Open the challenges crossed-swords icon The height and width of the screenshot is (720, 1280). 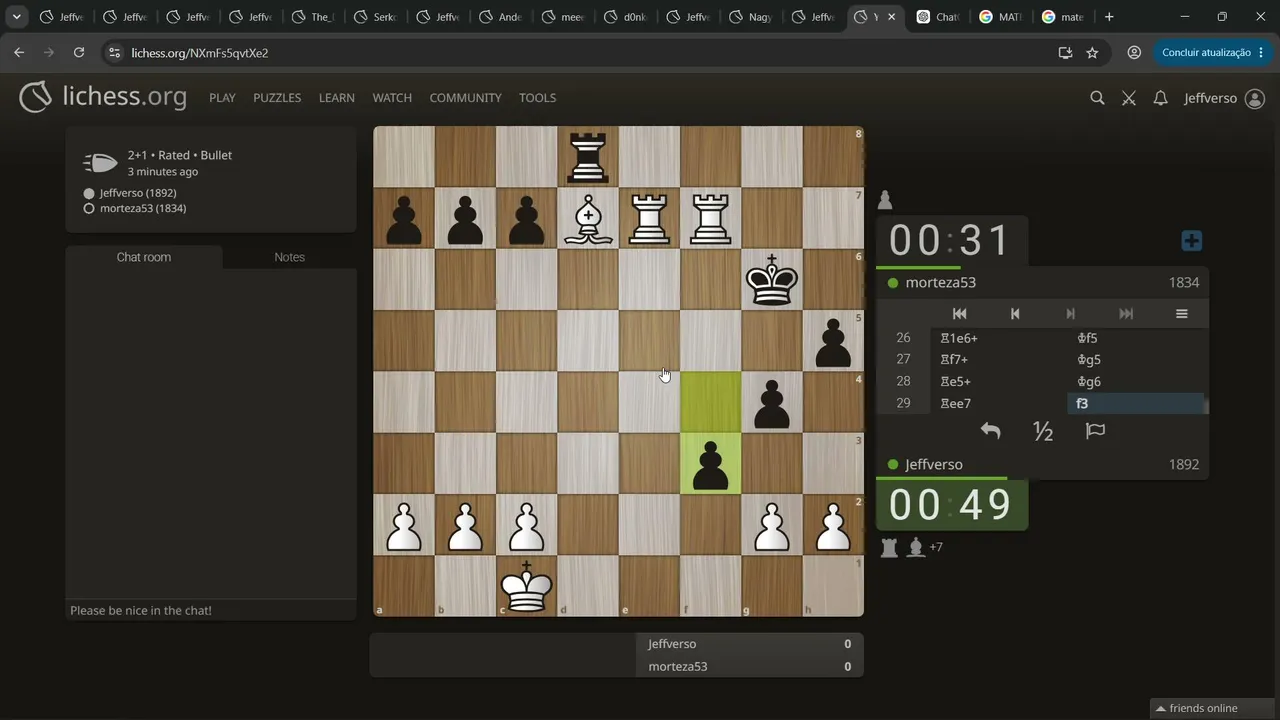pos(1129,98)
